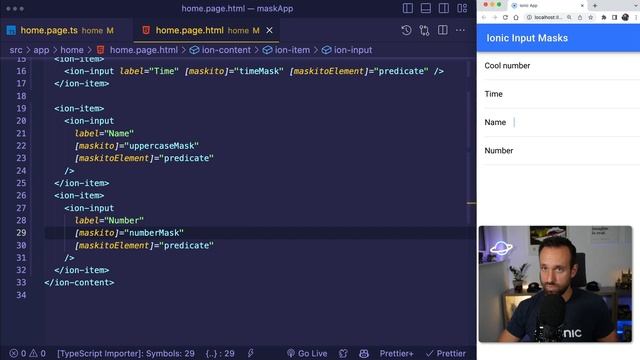Screen dimensions: 640x360
Task: Click the share icon in address bar
Action: tap(580, 18)
